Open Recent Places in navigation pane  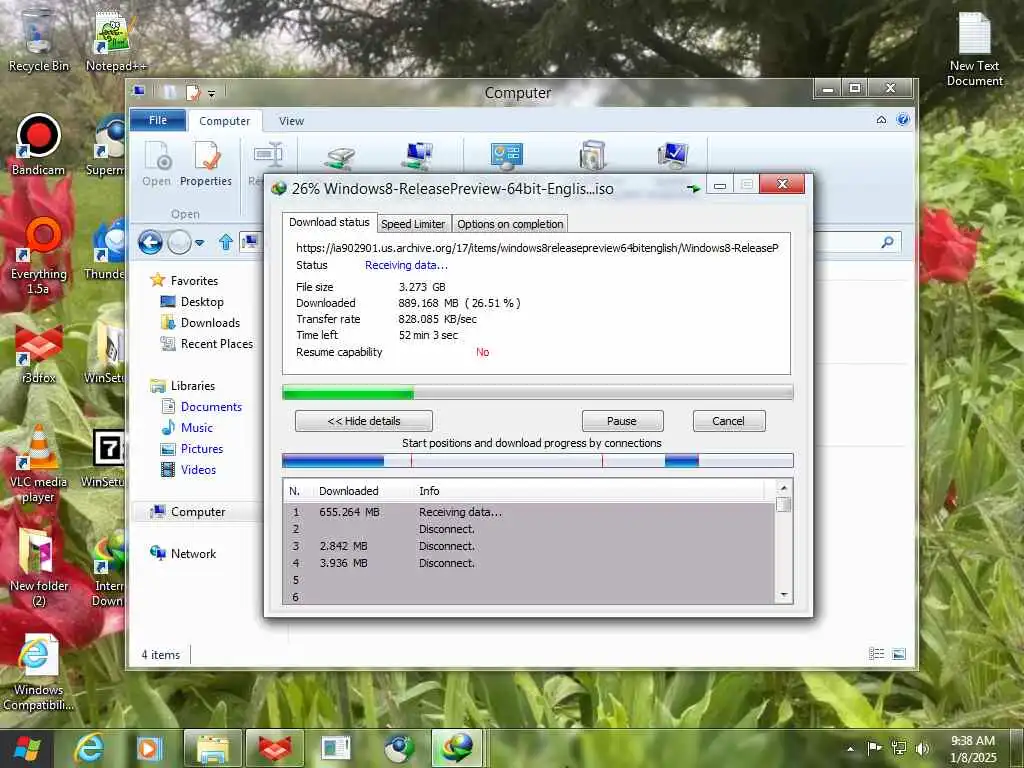click(216, 344)
